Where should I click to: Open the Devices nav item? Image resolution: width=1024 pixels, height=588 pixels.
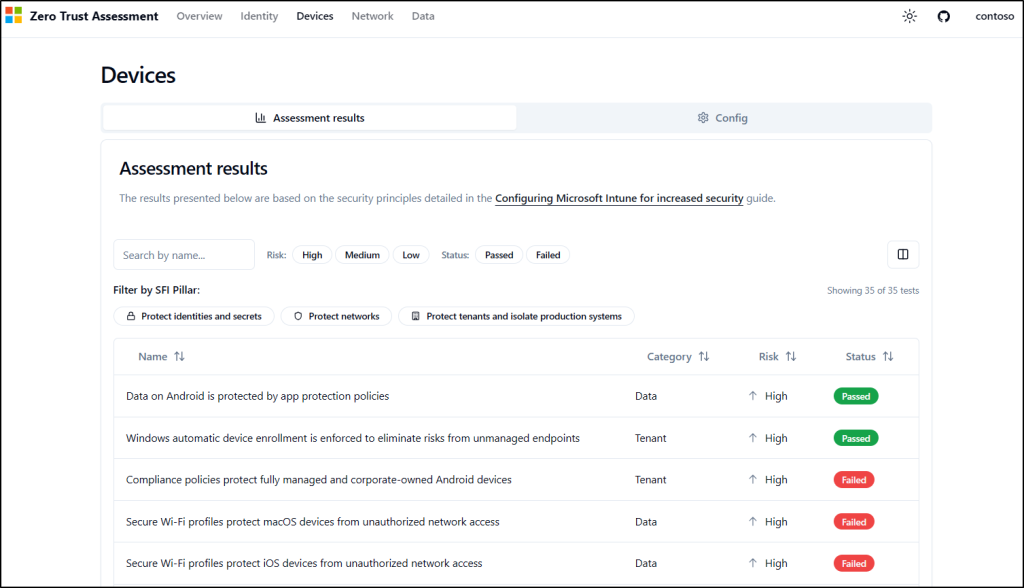point(315,16)
